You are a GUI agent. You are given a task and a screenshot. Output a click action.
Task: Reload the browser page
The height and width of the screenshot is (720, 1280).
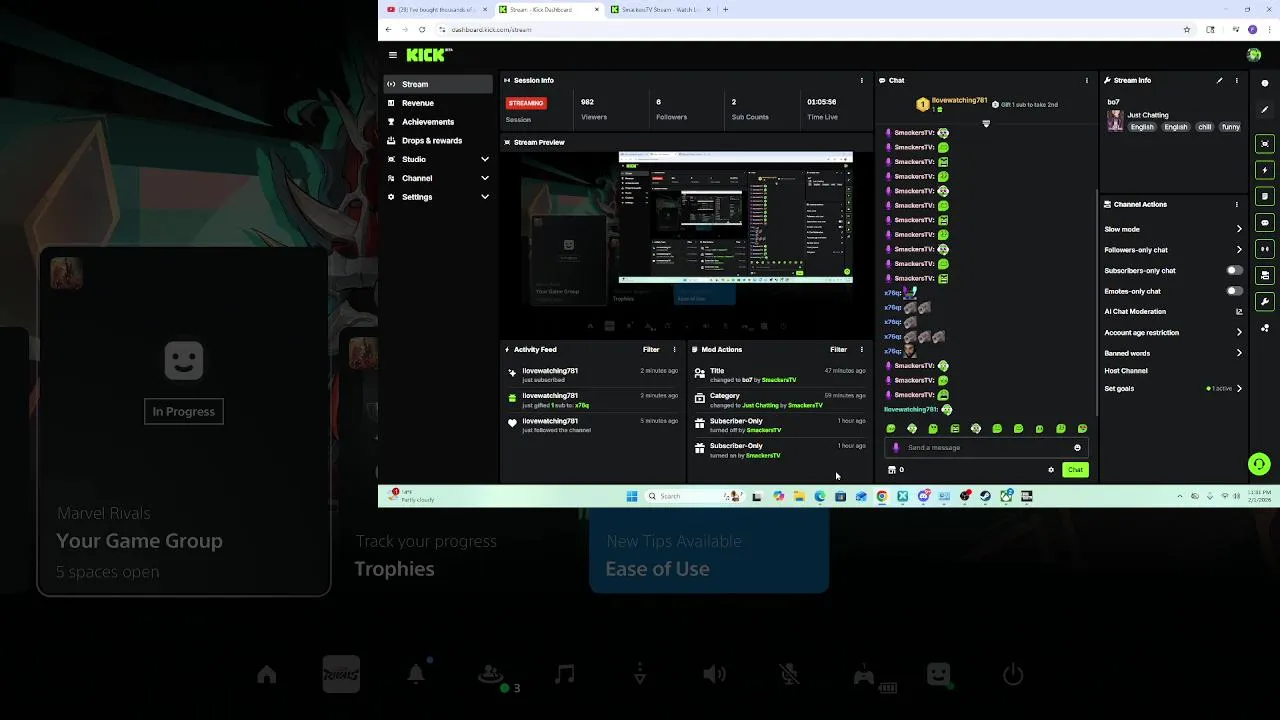point(422,29)
